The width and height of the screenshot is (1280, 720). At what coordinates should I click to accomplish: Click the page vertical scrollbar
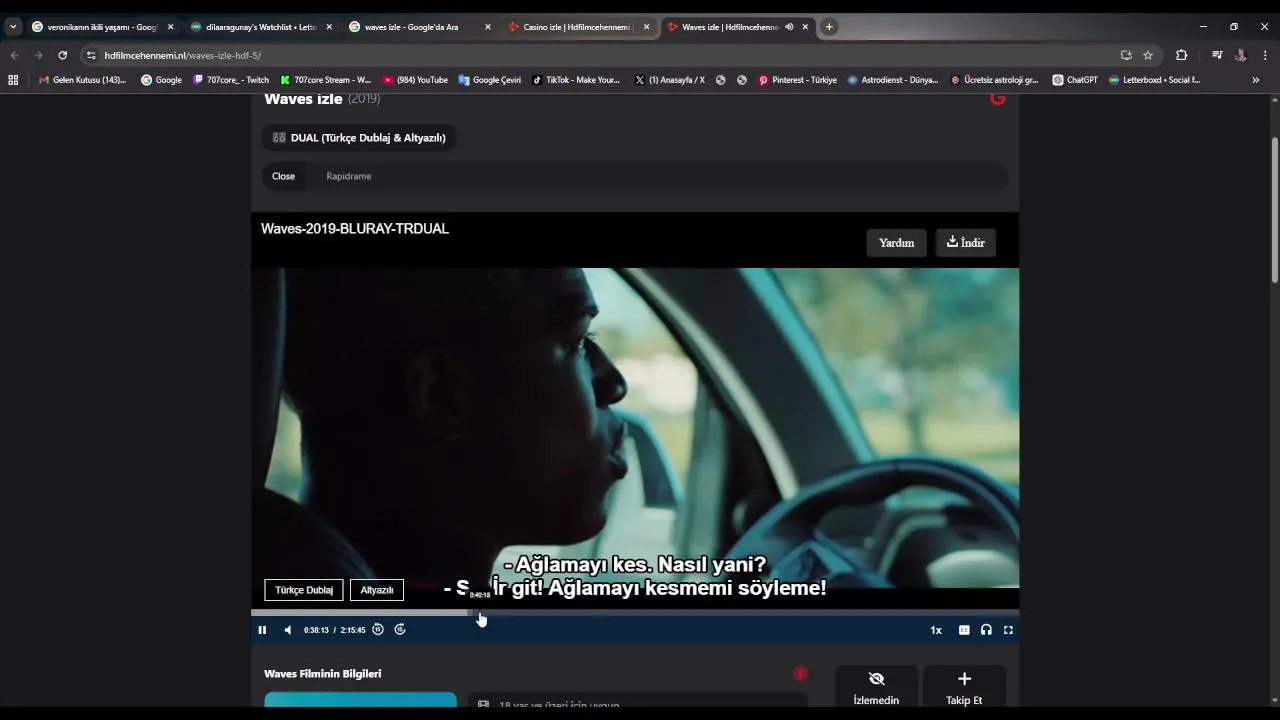(1274, 210)
